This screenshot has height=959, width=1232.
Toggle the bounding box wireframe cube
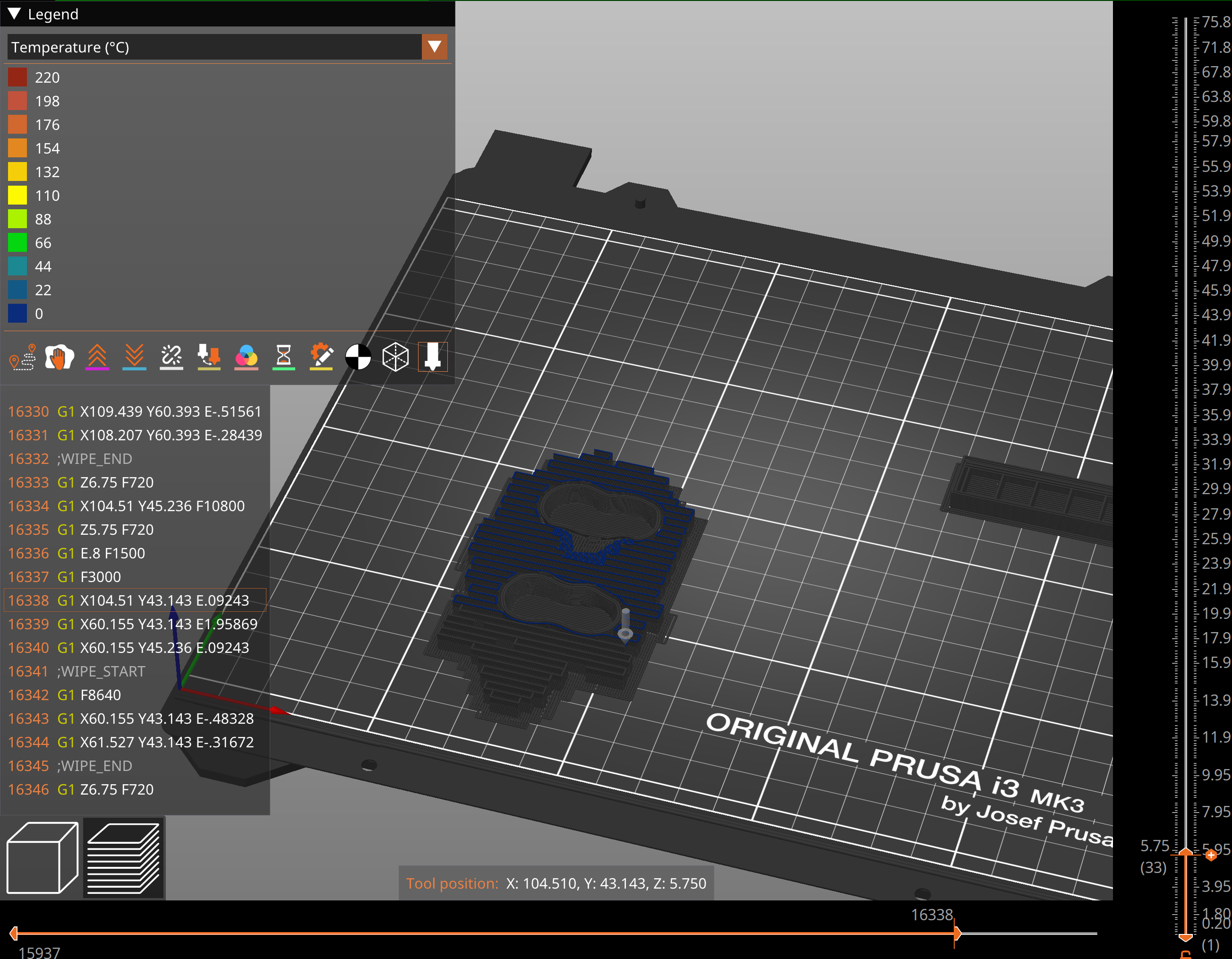pos(395,357)
